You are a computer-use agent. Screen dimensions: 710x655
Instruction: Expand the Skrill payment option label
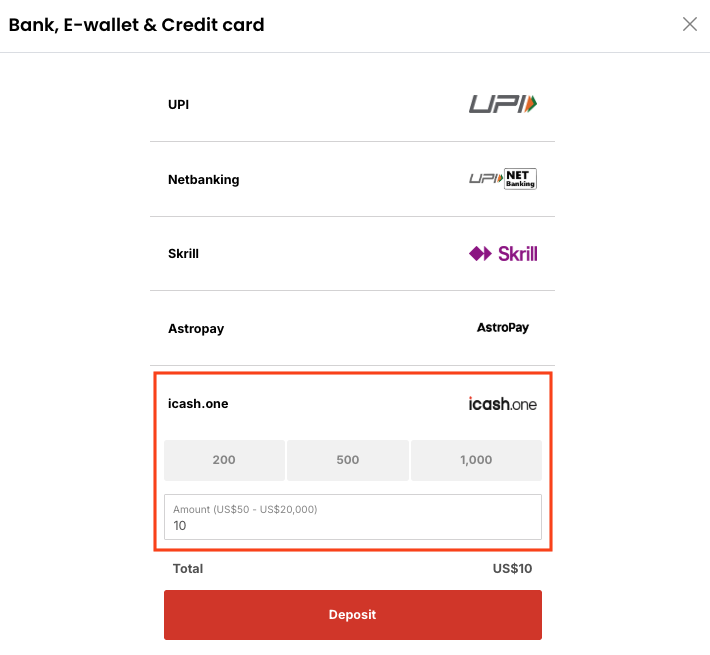click(184, 254)
